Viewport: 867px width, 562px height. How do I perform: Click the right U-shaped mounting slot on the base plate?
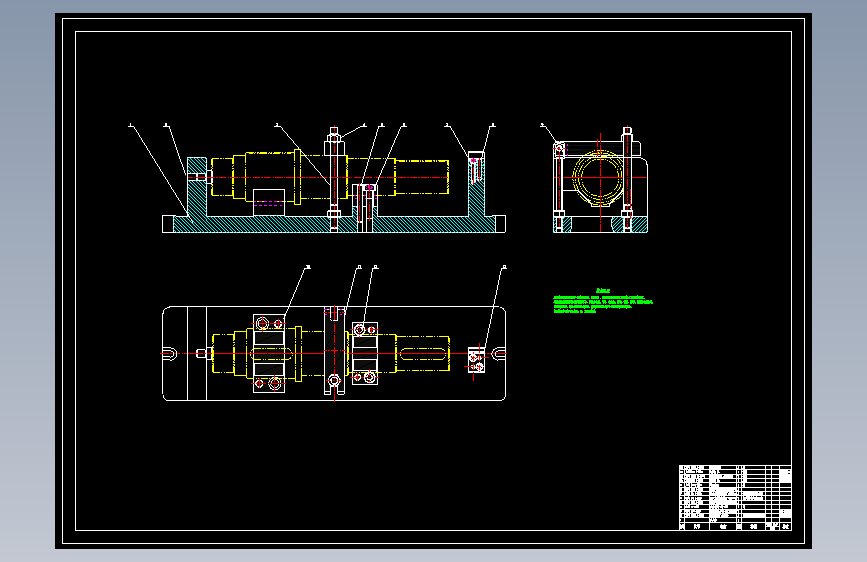498,353
